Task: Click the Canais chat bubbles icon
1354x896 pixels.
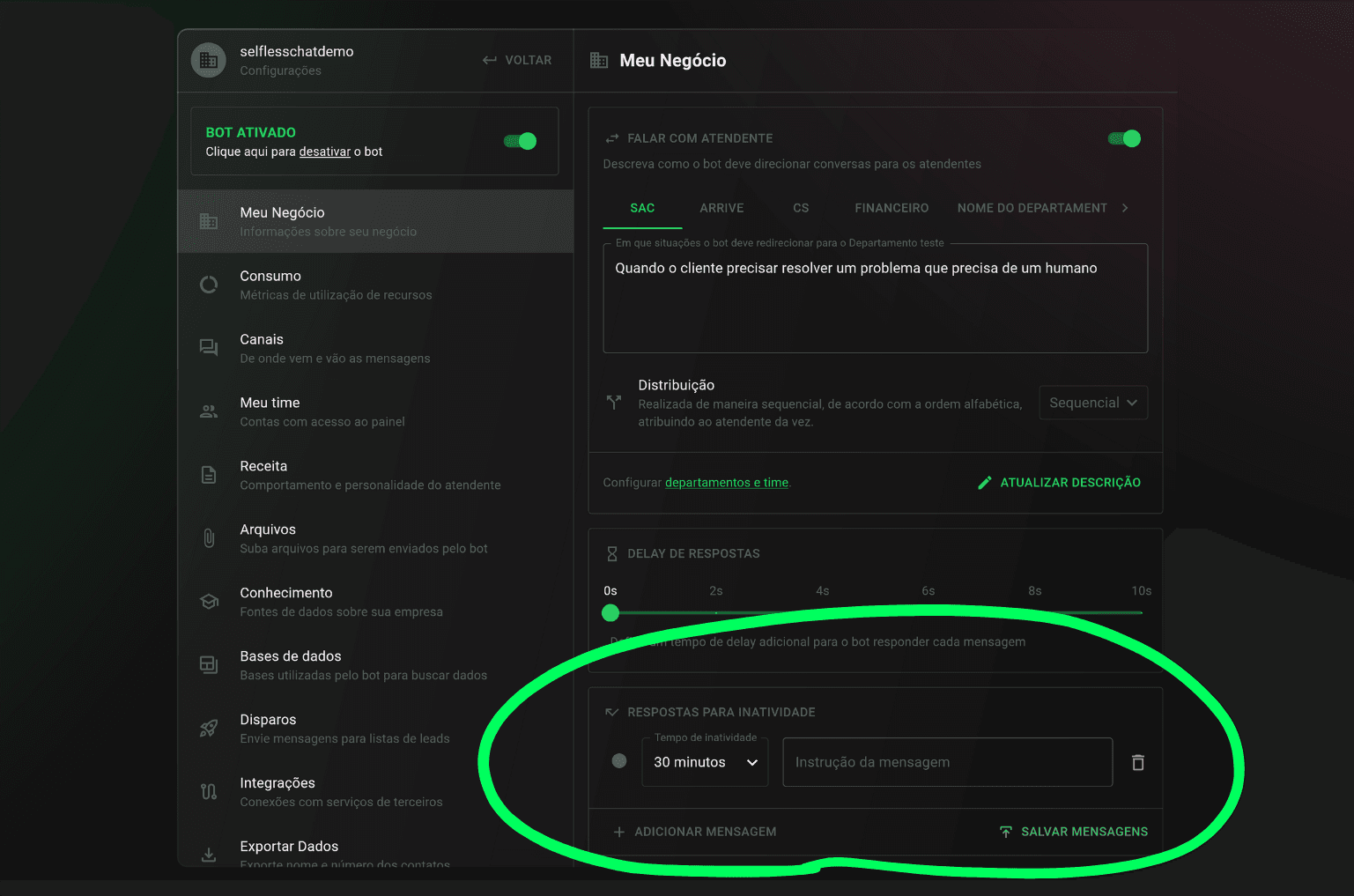Action: (209, 348)
